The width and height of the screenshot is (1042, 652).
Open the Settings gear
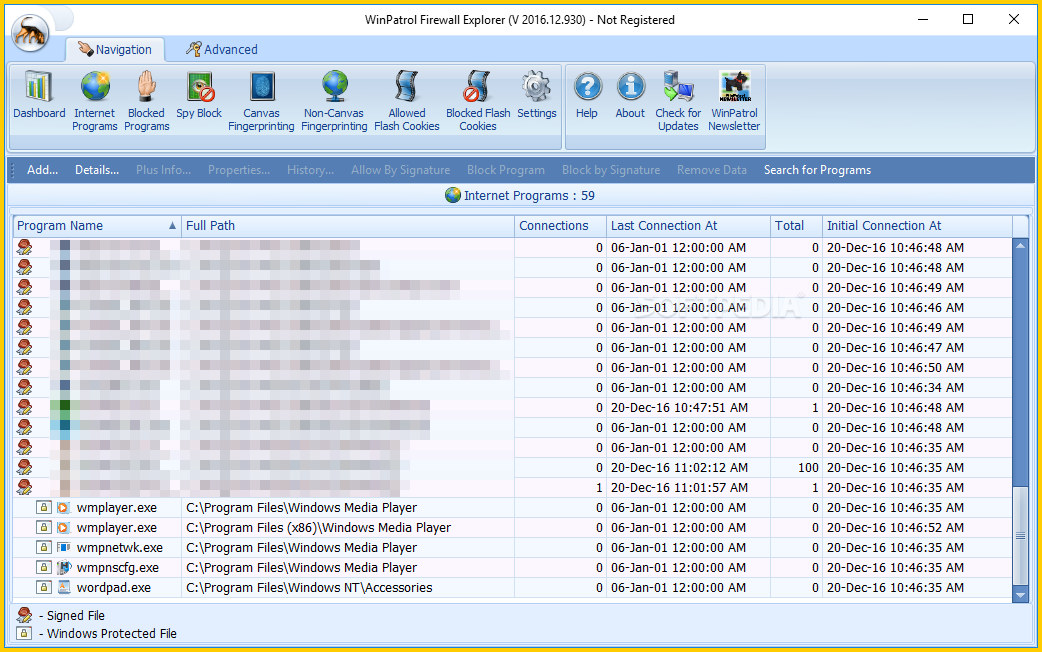point(536,96)
